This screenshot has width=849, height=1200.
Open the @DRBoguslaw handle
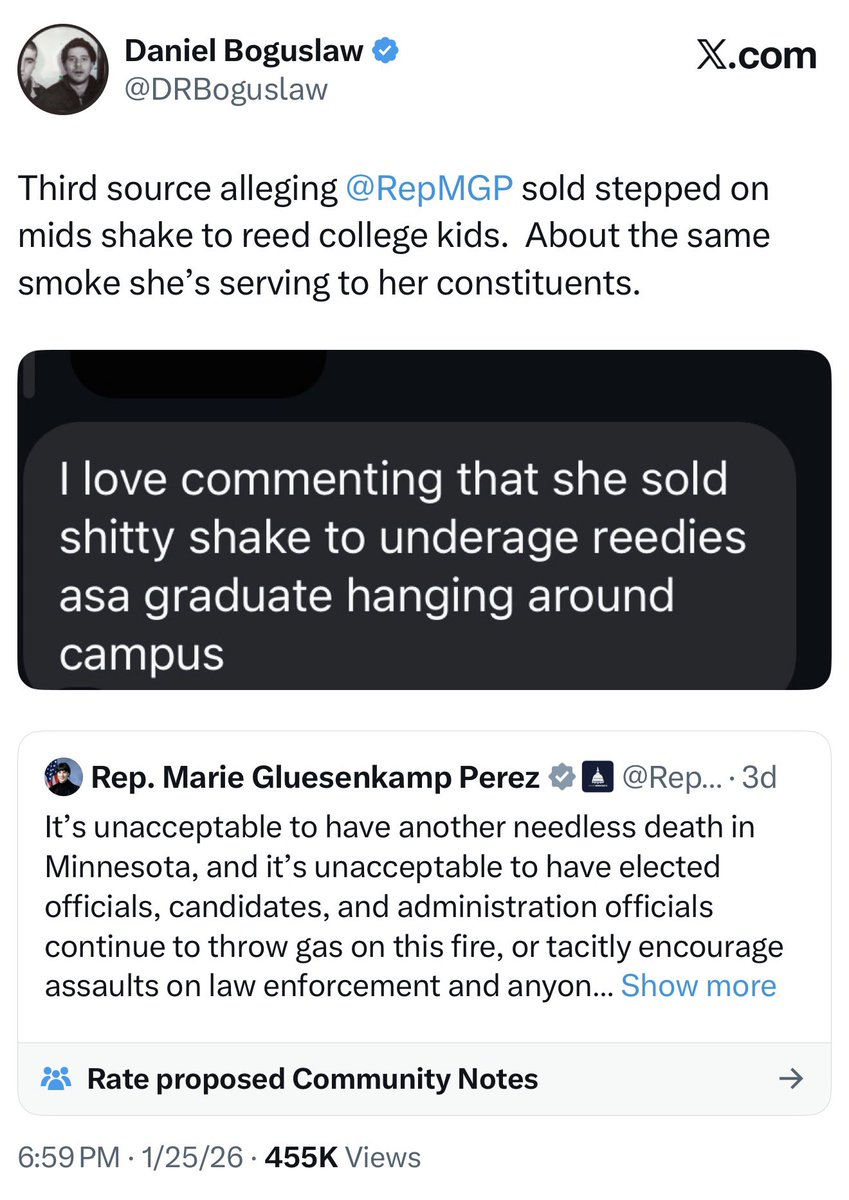coord(225,89)
